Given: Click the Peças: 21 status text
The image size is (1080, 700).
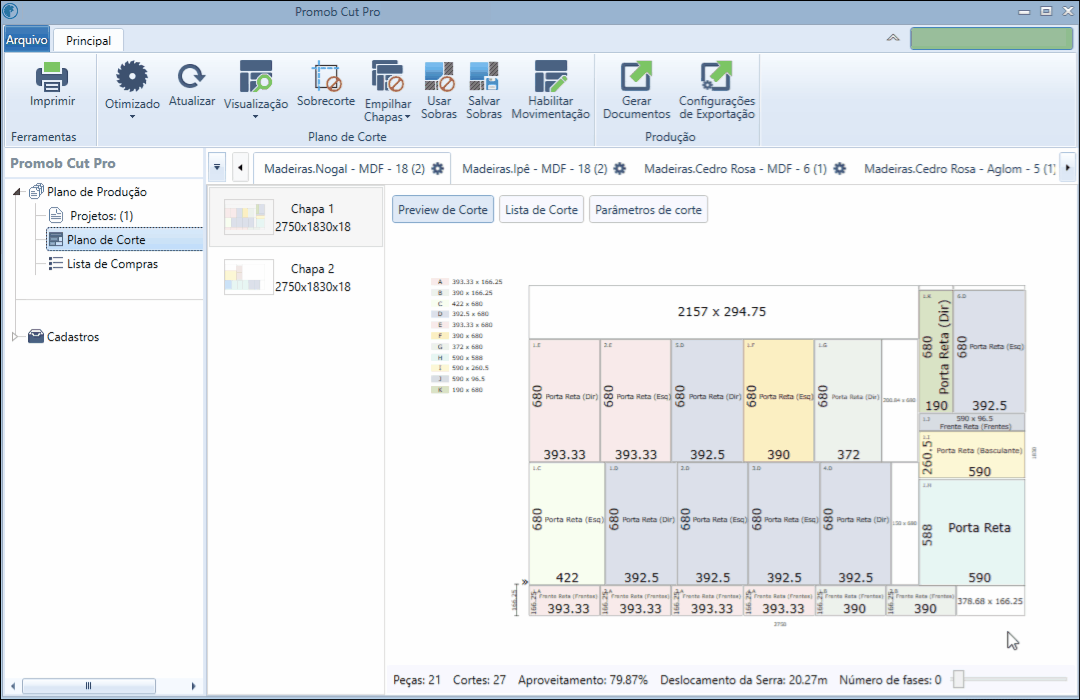Looking at the screenshot, I should point(417,680).
